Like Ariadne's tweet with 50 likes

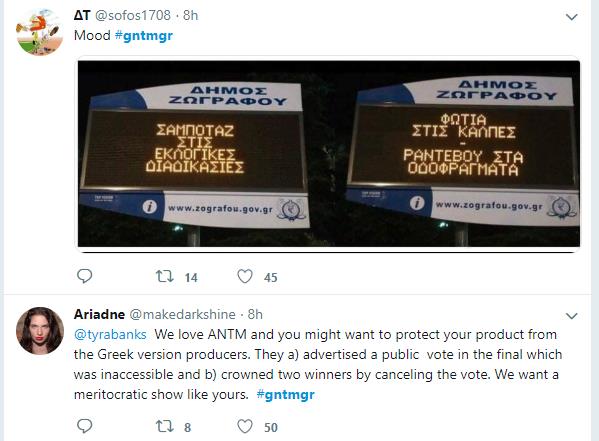coord(245,426)
